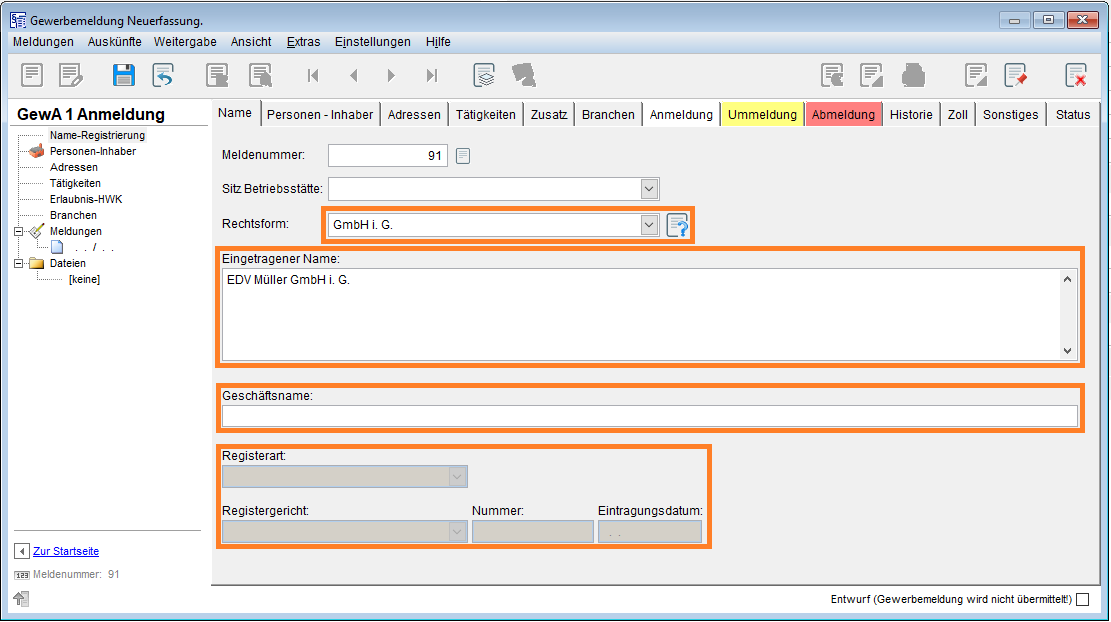Select Personen-Inhaber in the sidebar tree

[x=92, y=151]
